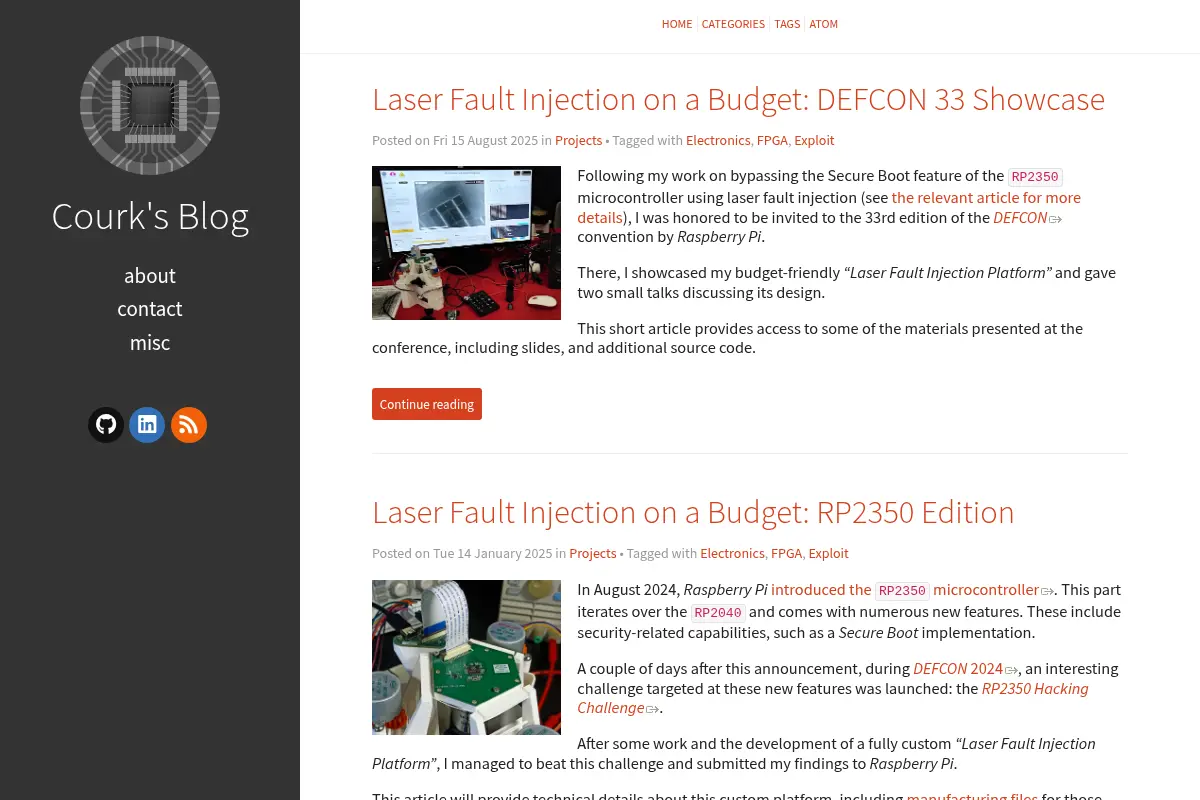Click 'Posted on Fri 15 August 2025' text
This screenshot has width=1200, height=800.
454,141
